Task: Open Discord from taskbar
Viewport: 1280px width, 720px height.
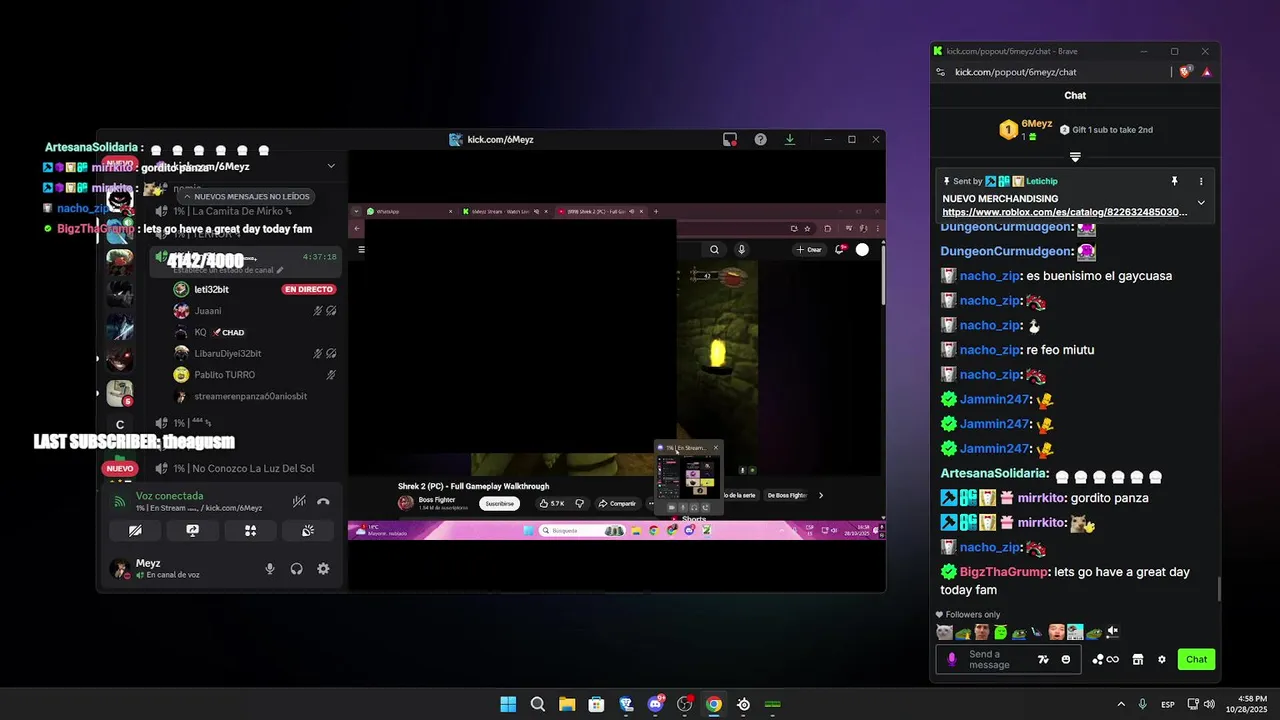Action: point(655,704)
